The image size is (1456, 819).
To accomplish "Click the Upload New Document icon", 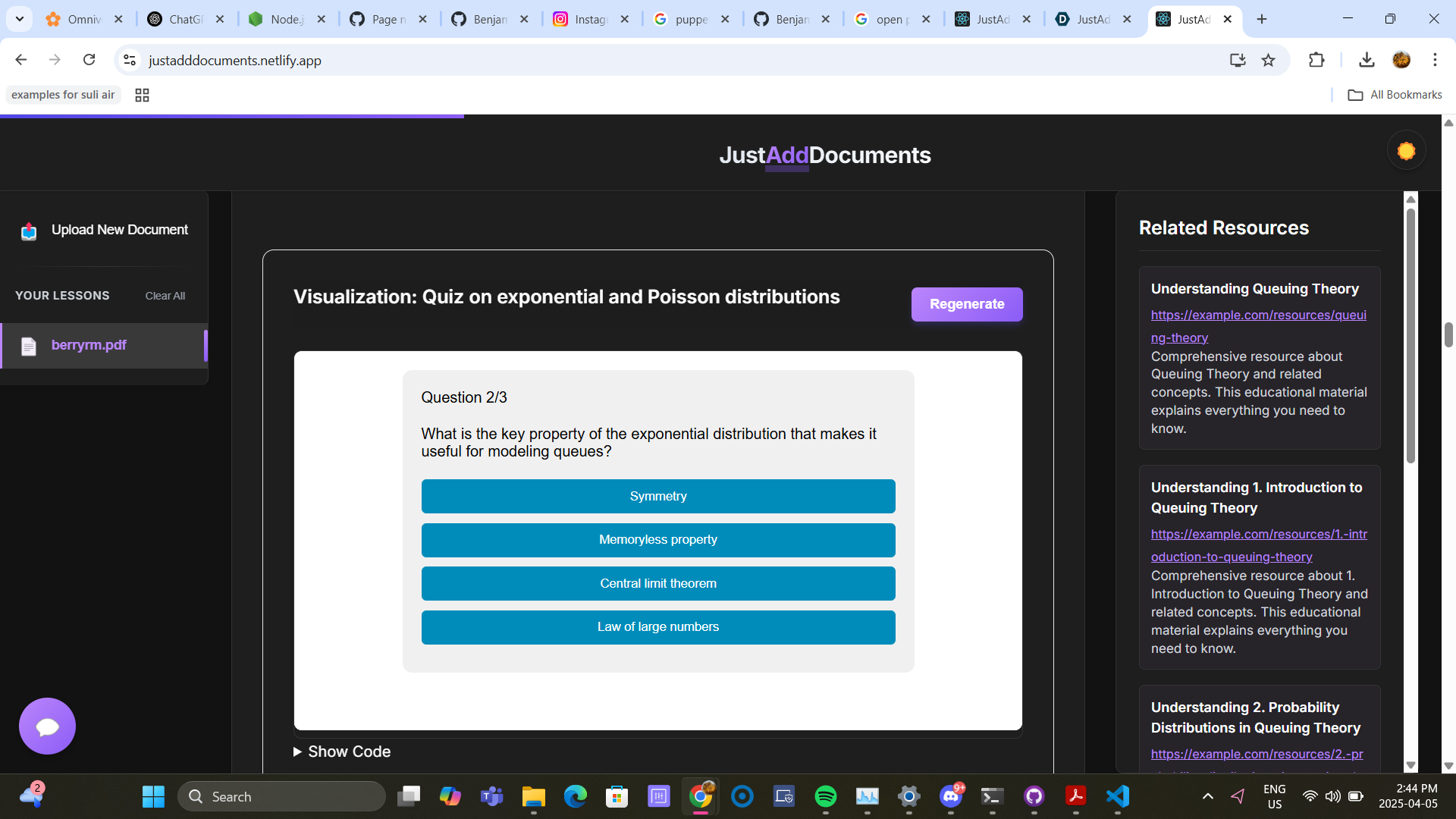I will click(29, 231).
